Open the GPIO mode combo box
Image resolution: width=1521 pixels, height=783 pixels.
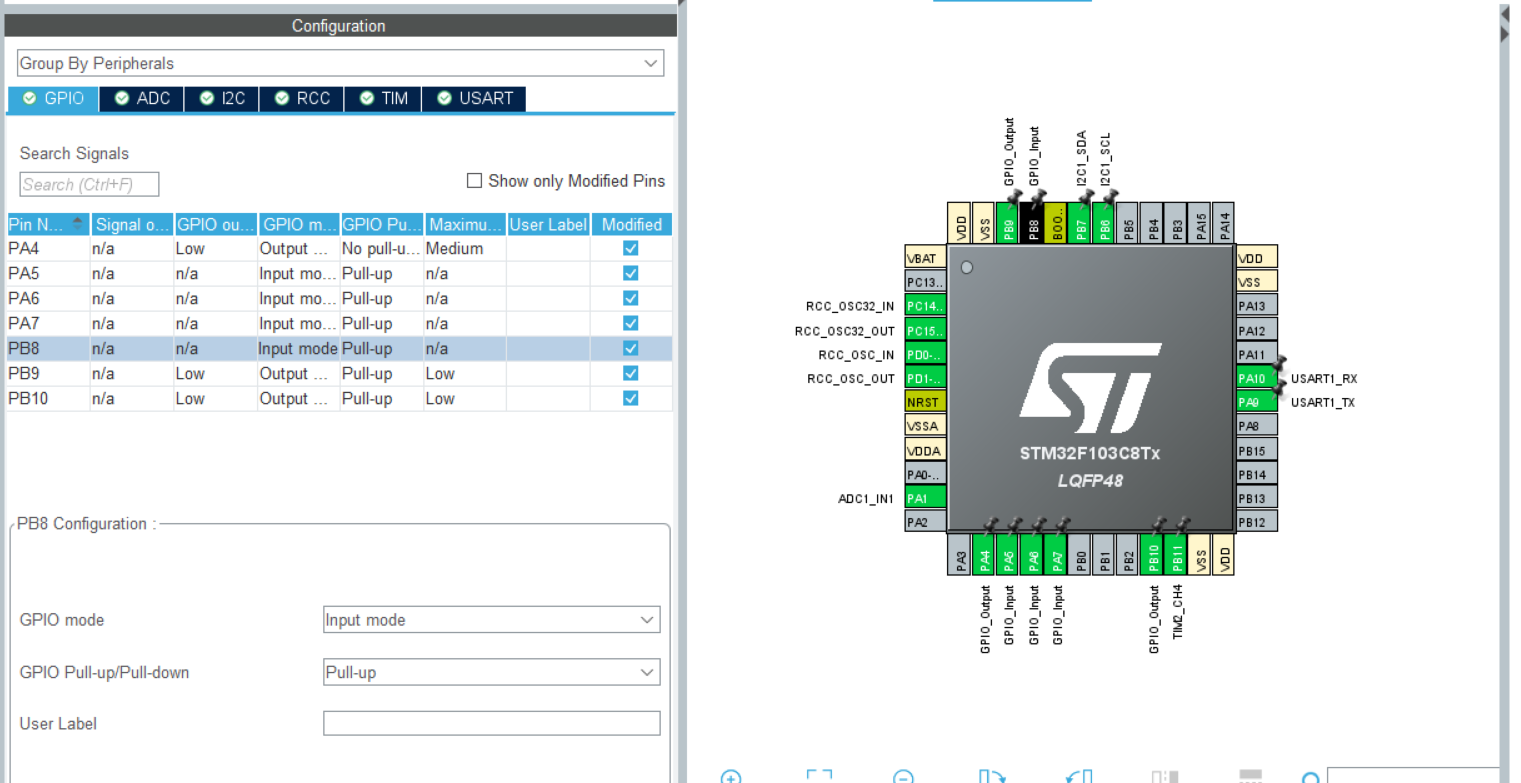tap(491, 620)
